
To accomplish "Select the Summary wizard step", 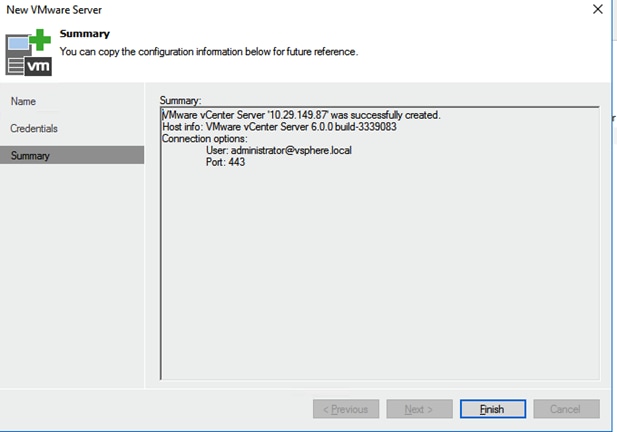I will point(72,155).
